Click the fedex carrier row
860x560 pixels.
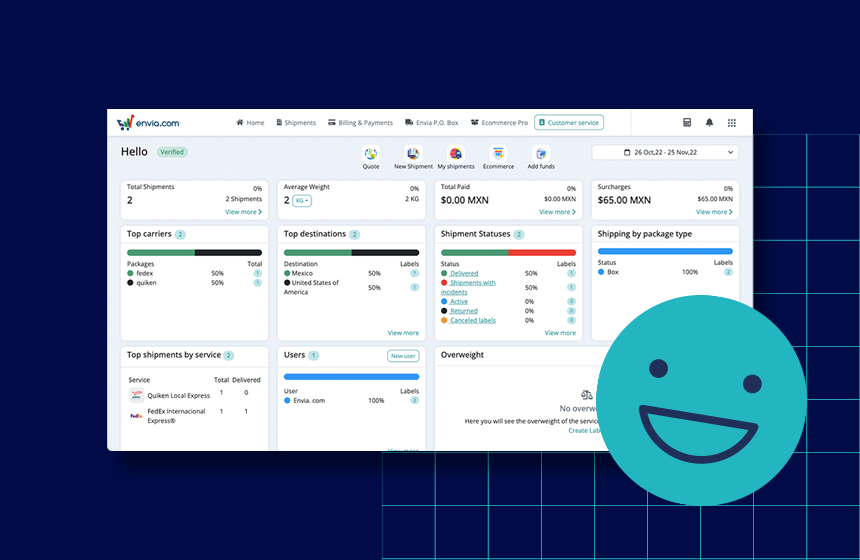(x=194, y=273)
